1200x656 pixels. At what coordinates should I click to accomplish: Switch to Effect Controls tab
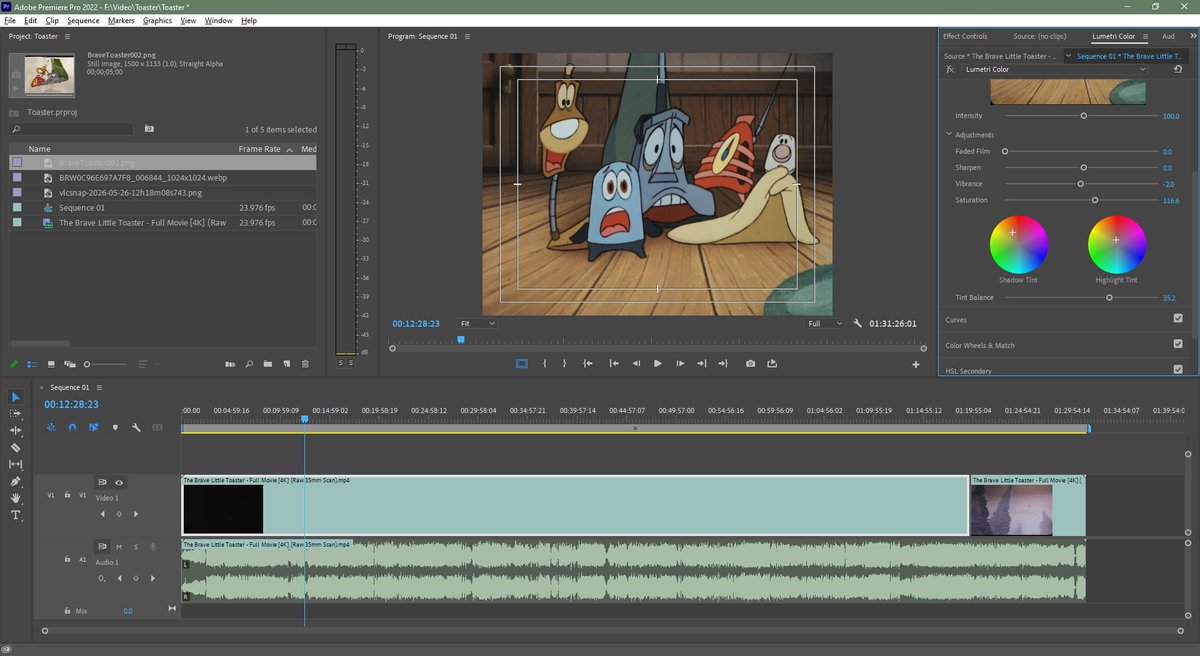tap(965, 36)
